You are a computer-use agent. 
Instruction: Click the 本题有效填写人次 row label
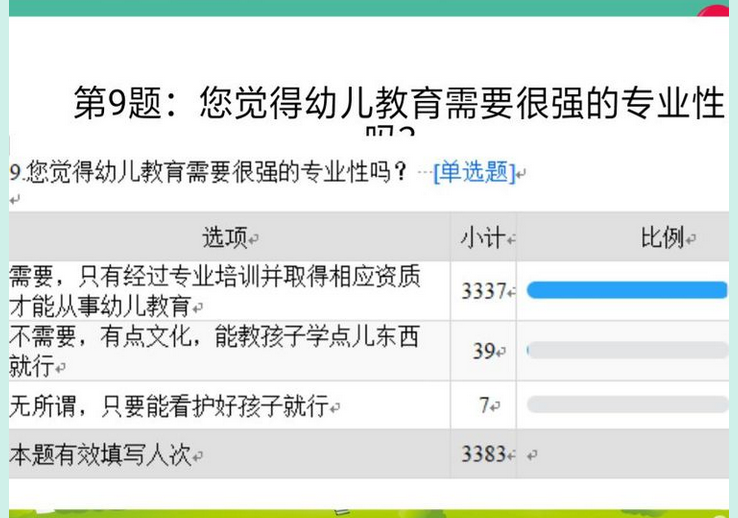point(100,454)
